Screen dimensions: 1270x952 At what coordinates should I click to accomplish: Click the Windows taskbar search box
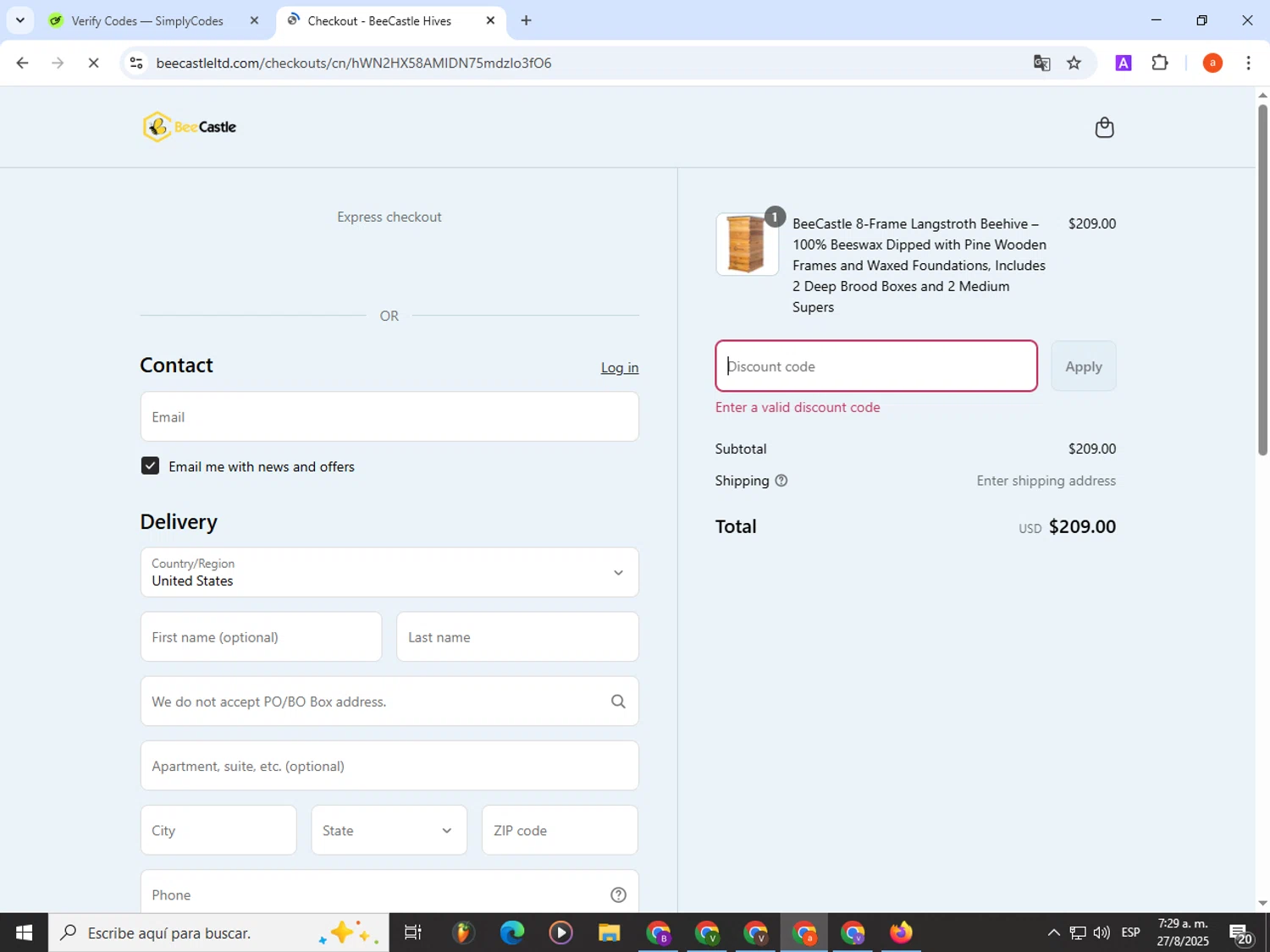pos(218,933)
